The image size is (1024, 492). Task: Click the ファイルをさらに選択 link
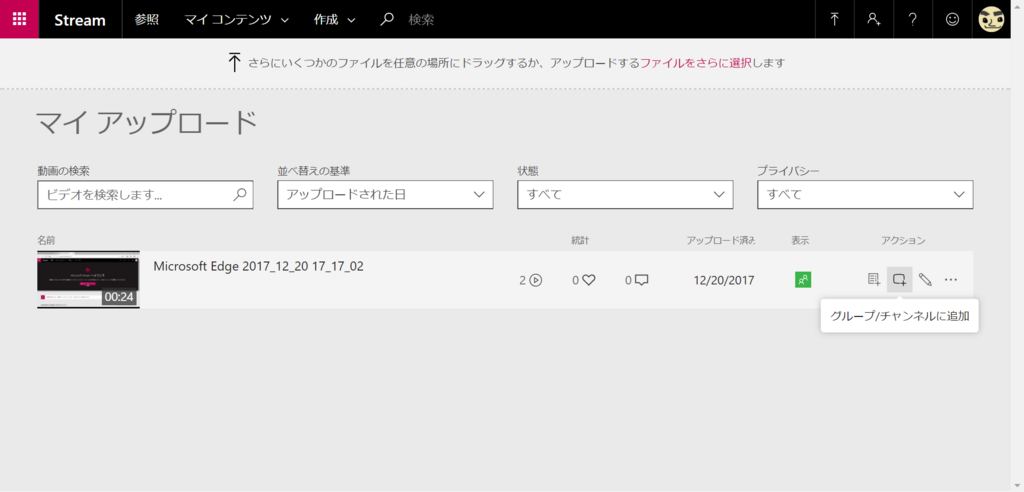tap(696, 63)
